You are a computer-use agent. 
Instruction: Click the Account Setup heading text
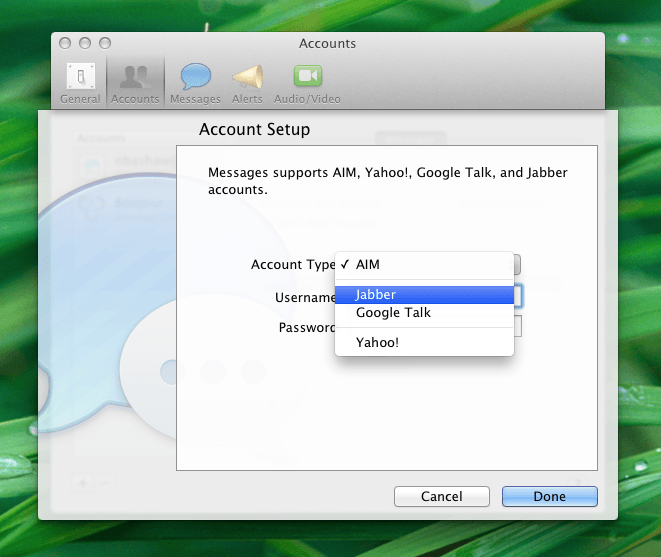254,130
